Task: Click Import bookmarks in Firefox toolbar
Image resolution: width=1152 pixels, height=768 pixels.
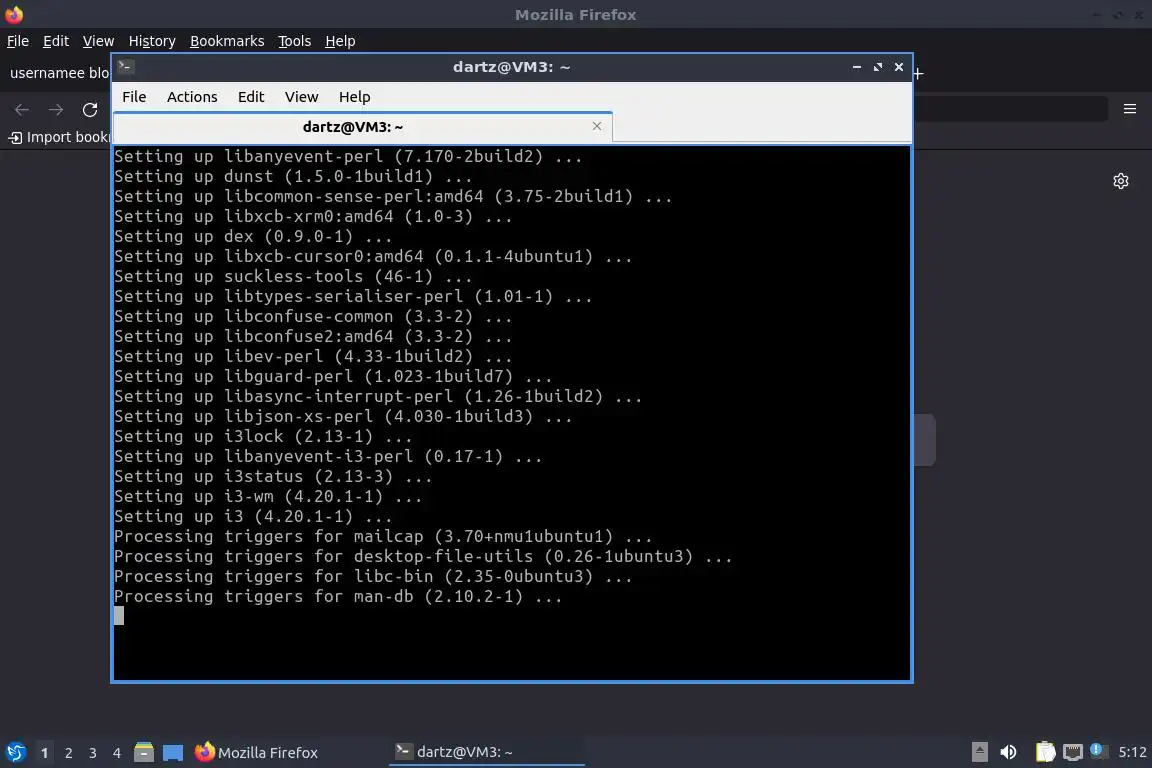Action: 59,137
